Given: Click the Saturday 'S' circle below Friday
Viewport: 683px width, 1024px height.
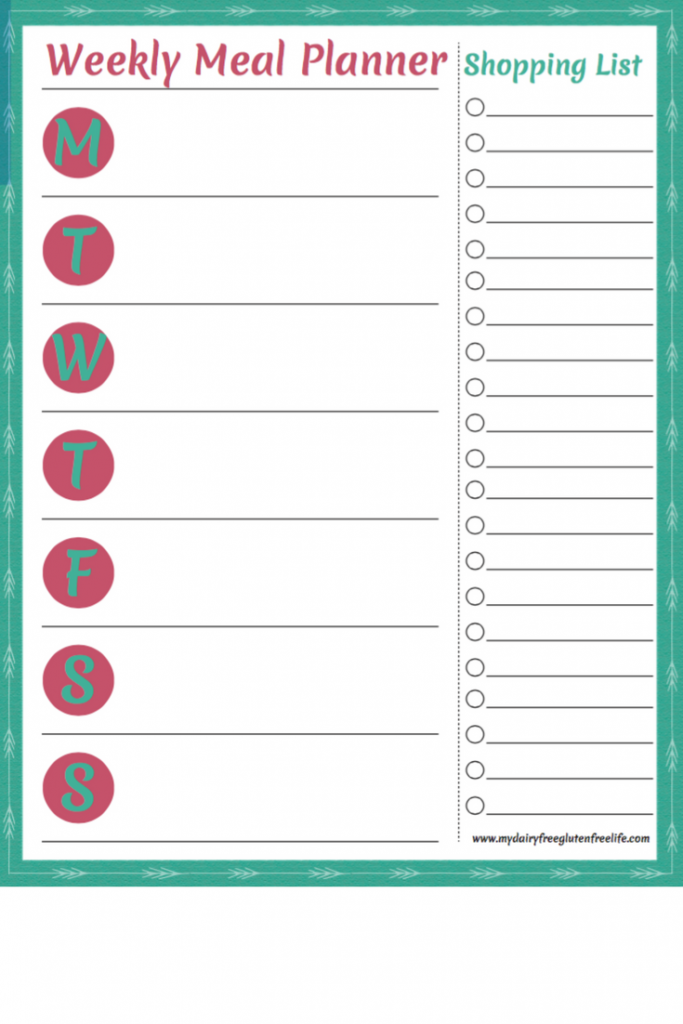Looking at the screenshot, I should (x=78, y=680).
